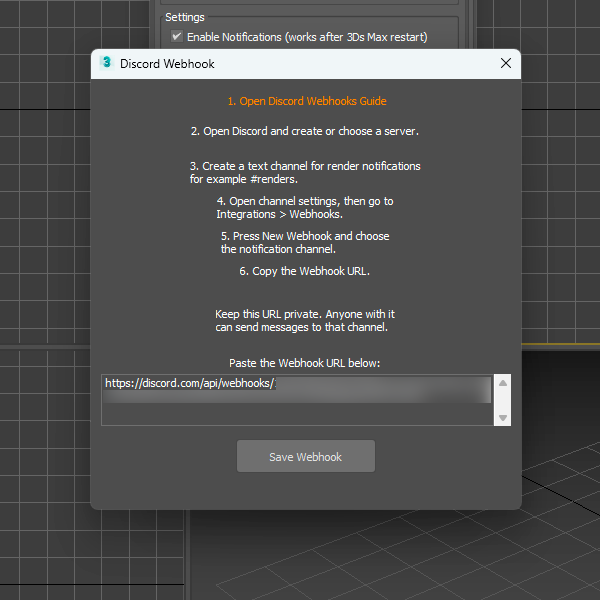Viewport: 600px width, 600px height.
Task: Click text '2. Open Discord and create or choose a server.'
Action: (x=305, y=131)
